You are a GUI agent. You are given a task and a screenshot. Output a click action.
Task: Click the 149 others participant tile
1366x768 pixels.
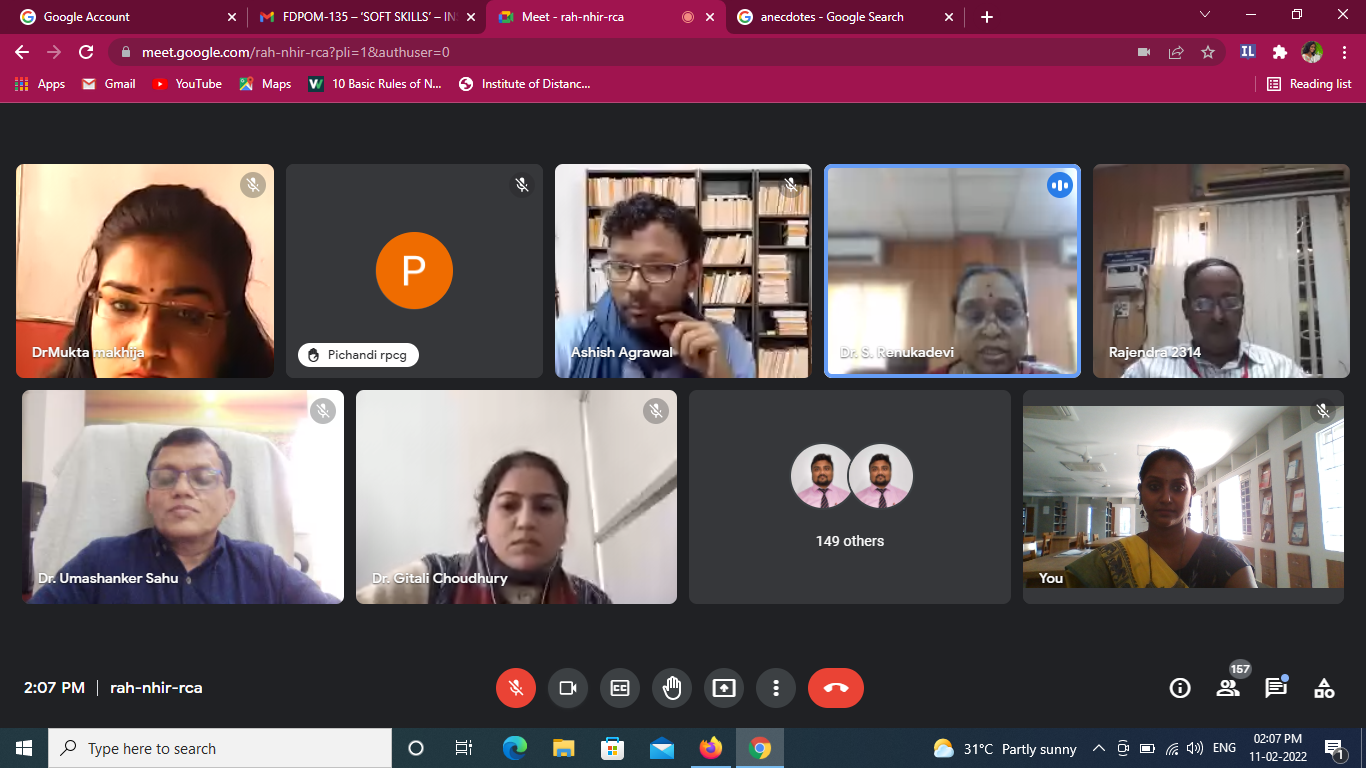(x=850, y=497)
